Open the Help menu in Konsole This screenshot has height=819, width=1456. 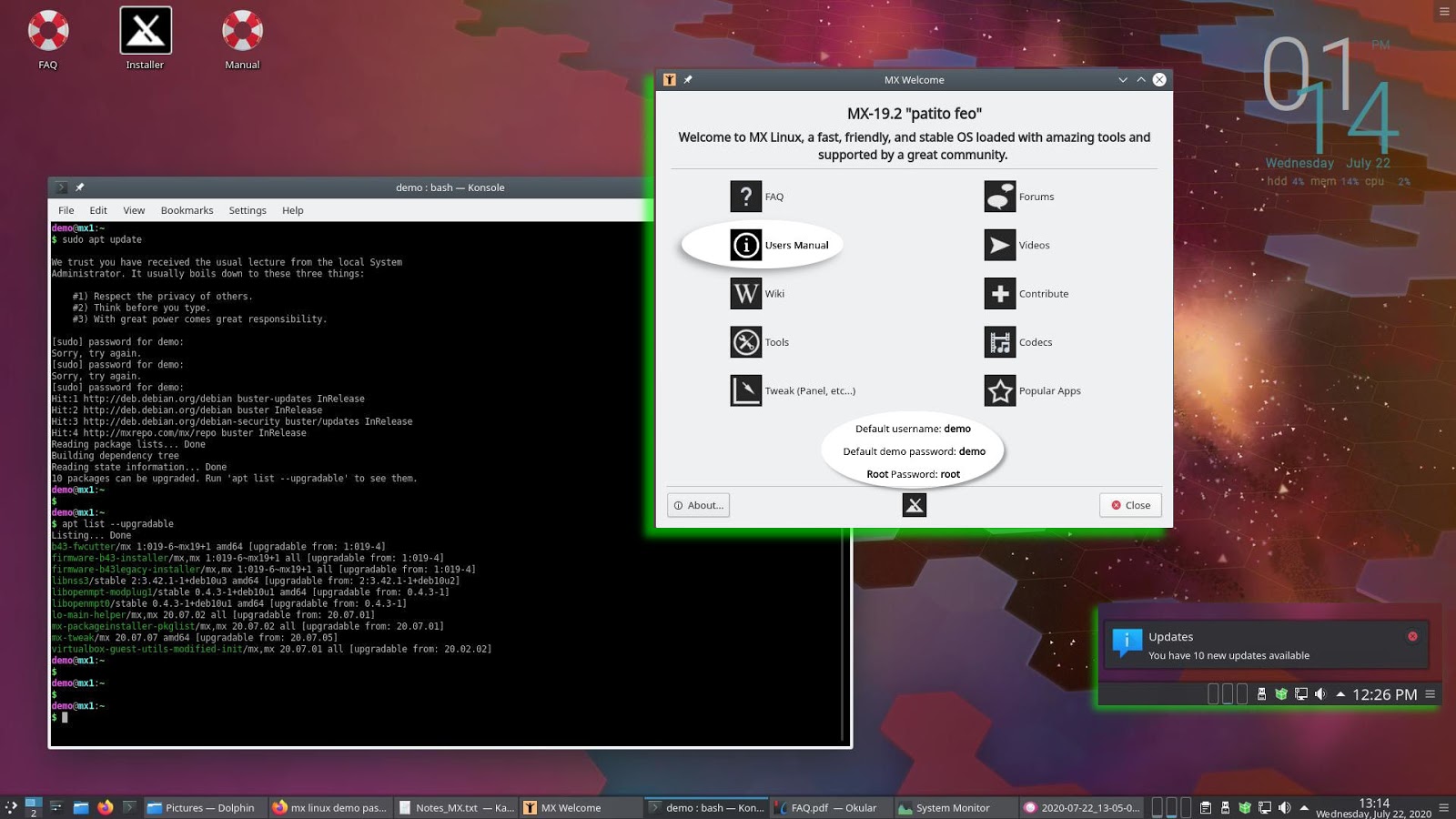(x=293, y=210)
